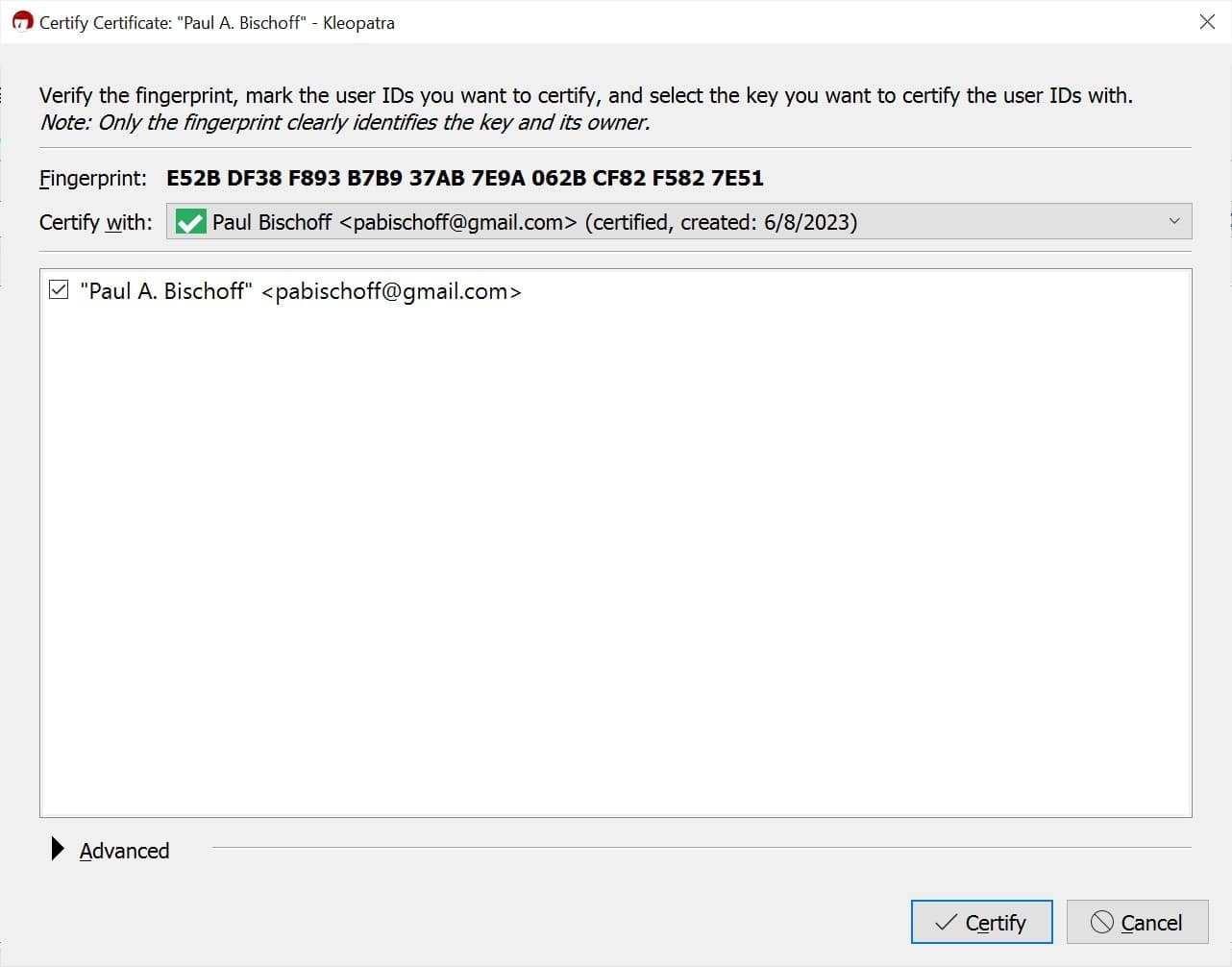
Task: Click the Certify with label
Action: 96,222
